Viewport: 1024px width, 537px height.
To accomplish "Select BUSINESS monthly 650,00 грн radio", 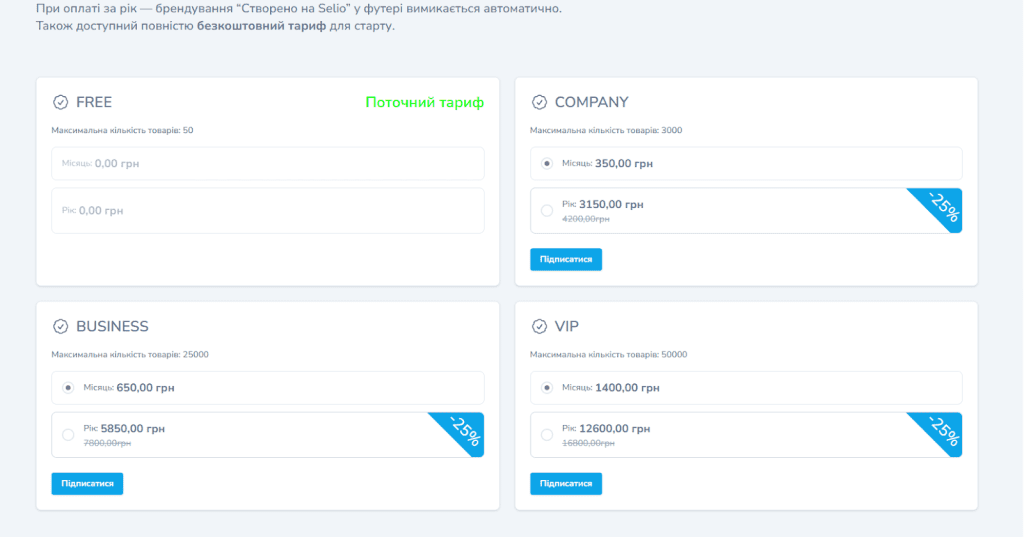I will (x=68, y=387).
